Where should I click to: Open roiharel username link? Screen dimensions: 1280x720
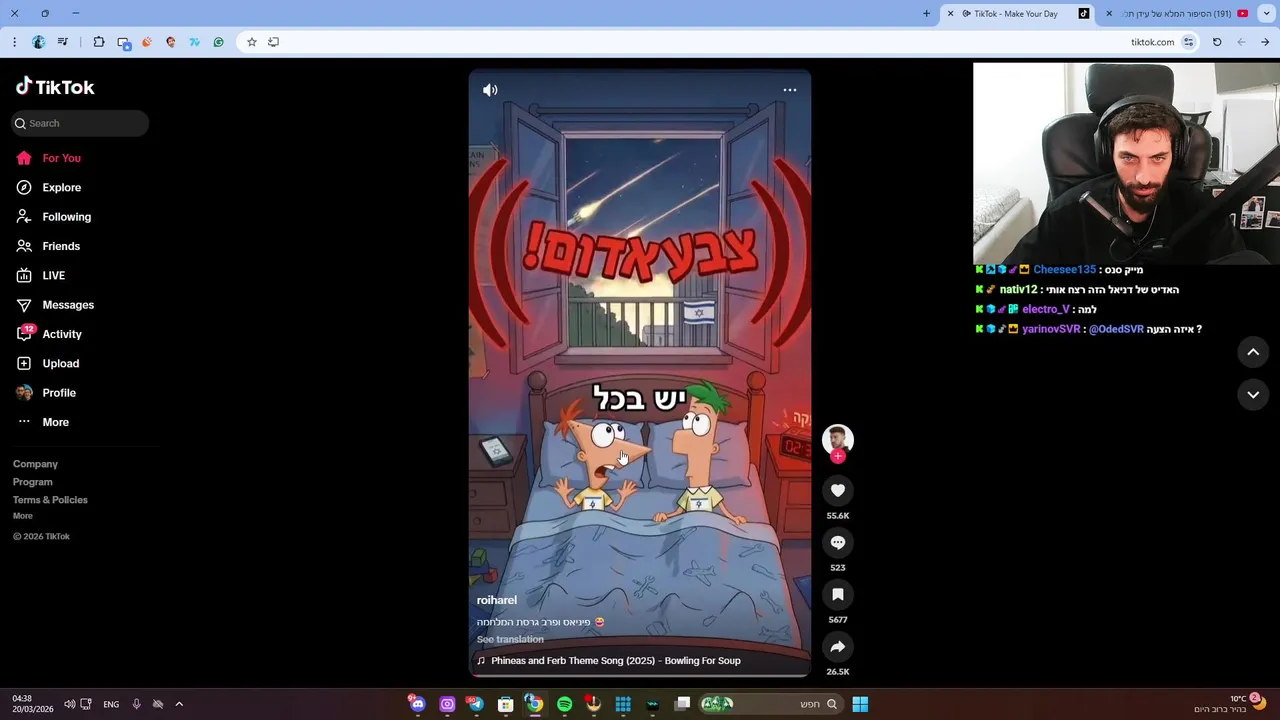tap(497, 600)
